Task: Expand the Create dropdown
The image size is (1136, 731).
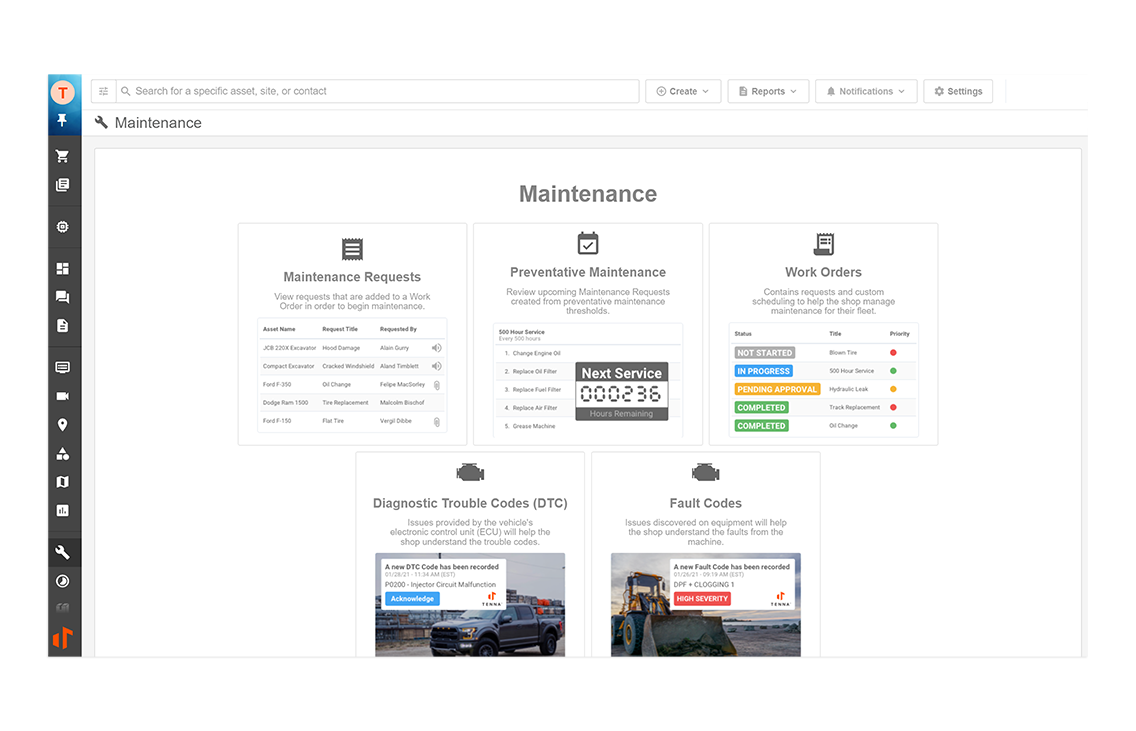Action: point(682,91)
